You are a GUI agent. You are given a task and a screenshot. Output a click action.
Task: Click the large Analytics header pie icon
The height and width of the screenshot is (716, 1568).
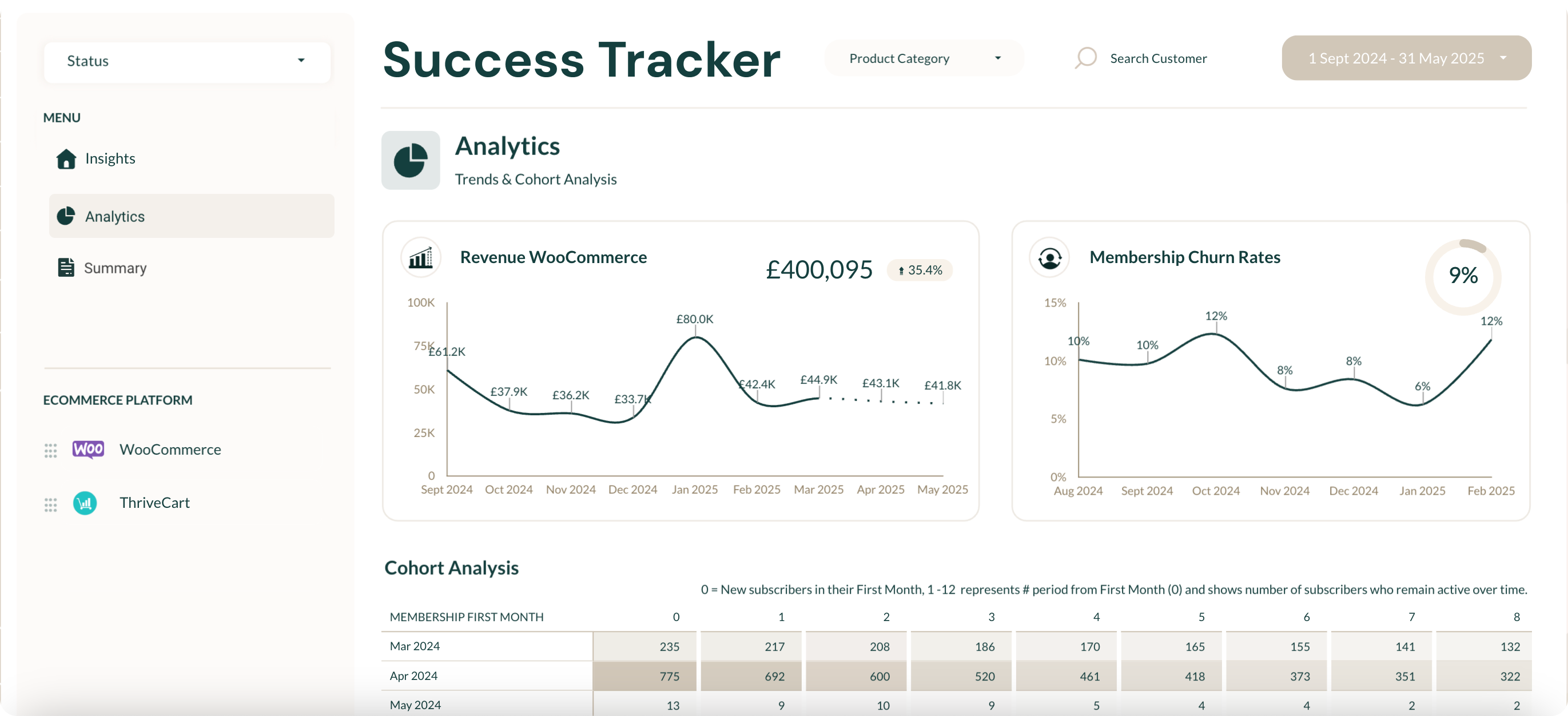[x=411, y=160]
